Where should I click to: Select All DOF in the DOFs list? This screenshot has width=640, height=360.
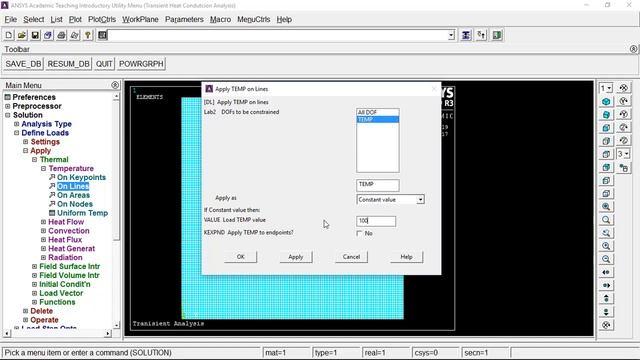click(x=377, y=112)
